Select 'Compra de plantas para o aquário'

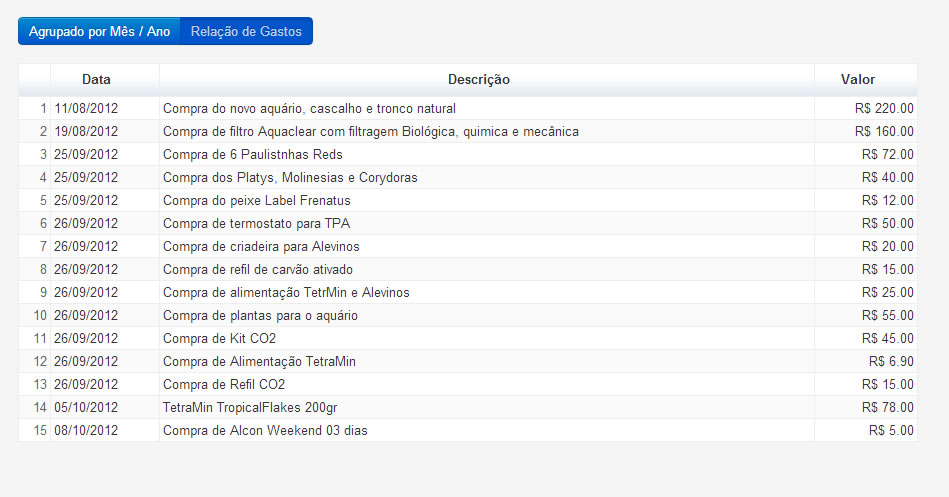tap(260, 316)
